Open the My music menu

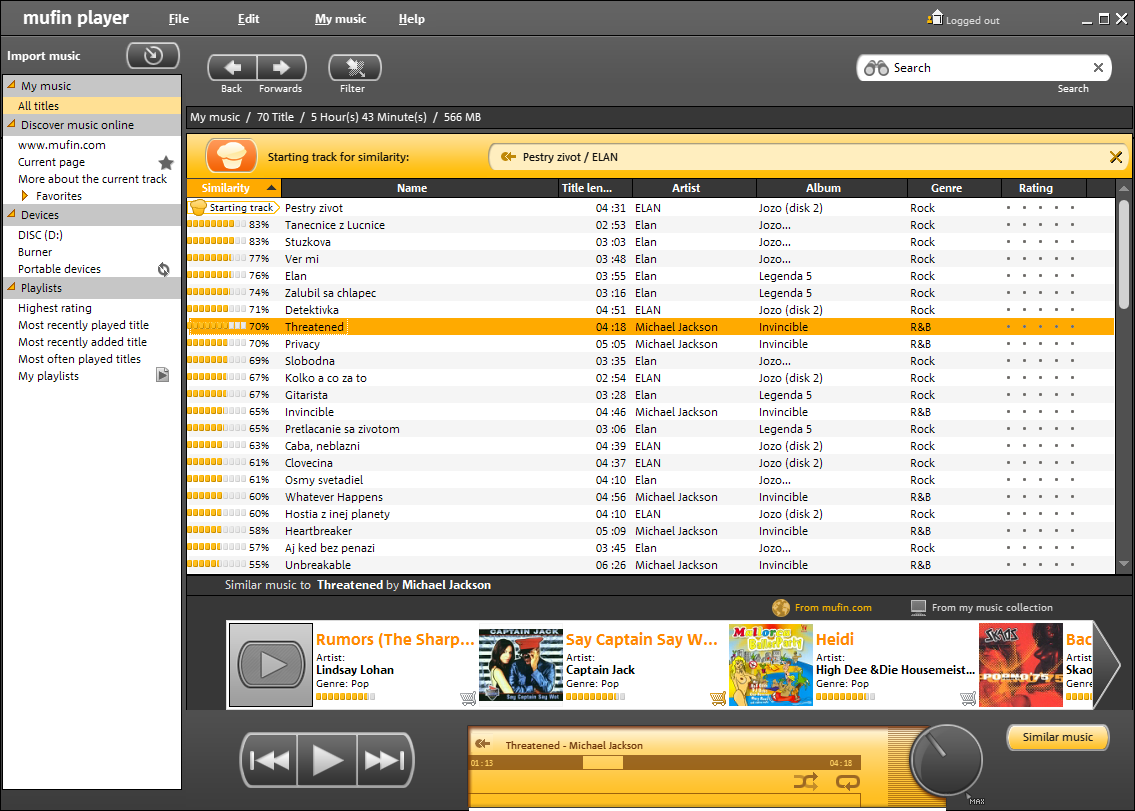point(340,19)
